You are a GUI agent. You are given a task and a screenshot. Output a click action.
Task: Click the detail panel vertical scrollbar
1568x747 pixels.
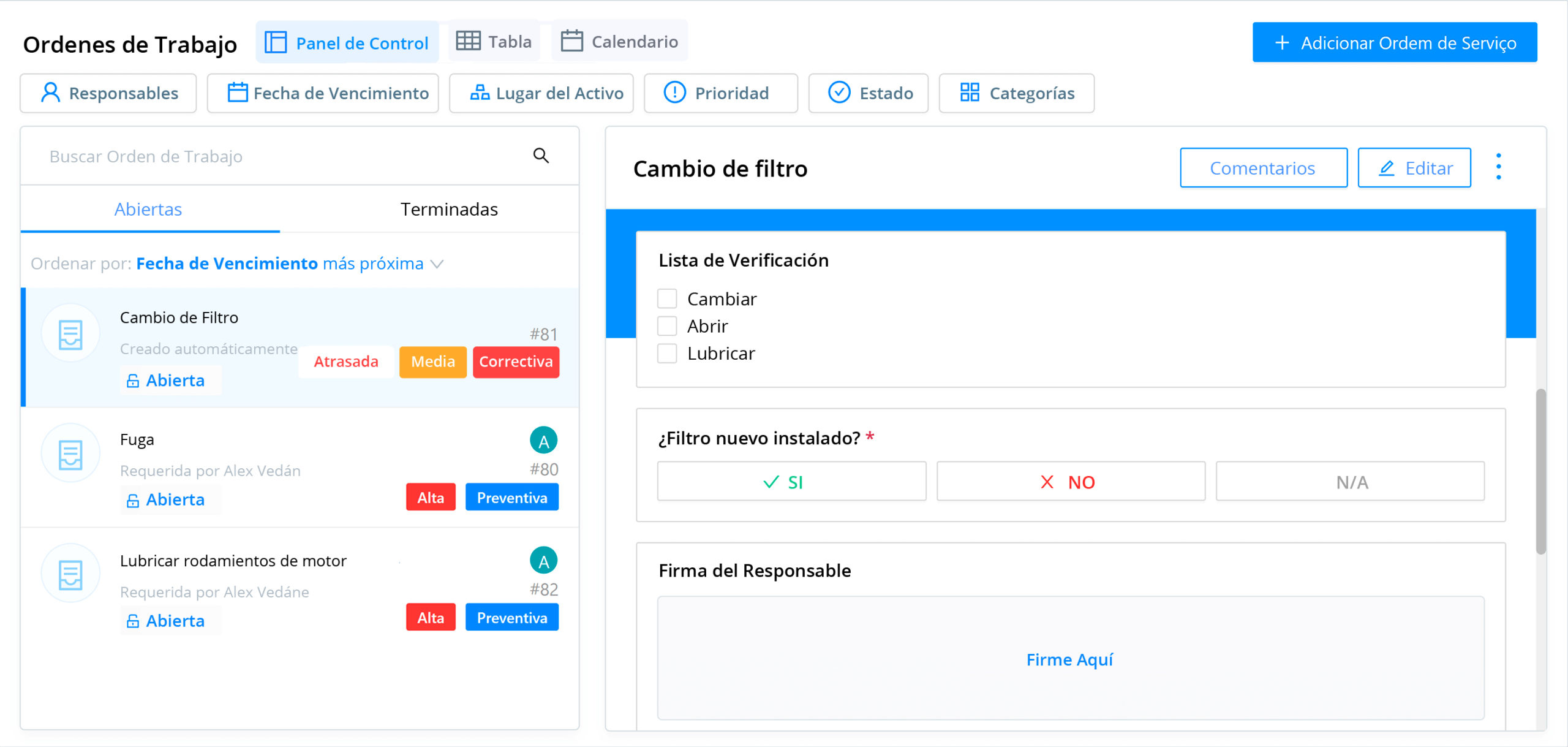coord(1540,472)
